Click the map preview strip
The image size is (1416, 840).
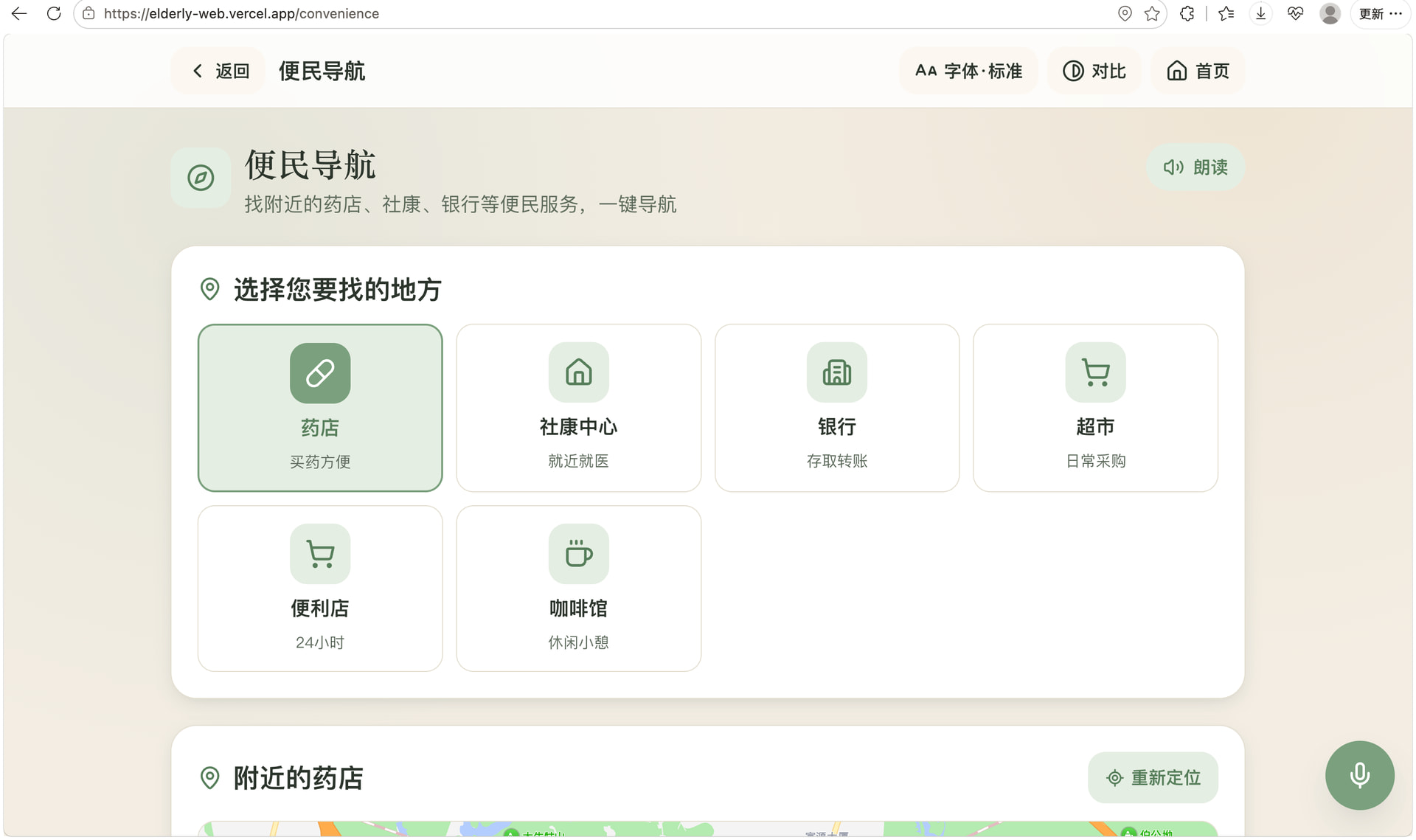tap(708, 829)
